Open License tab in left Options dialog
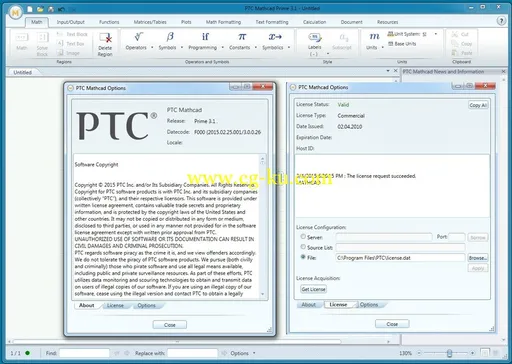 point(115,306)
